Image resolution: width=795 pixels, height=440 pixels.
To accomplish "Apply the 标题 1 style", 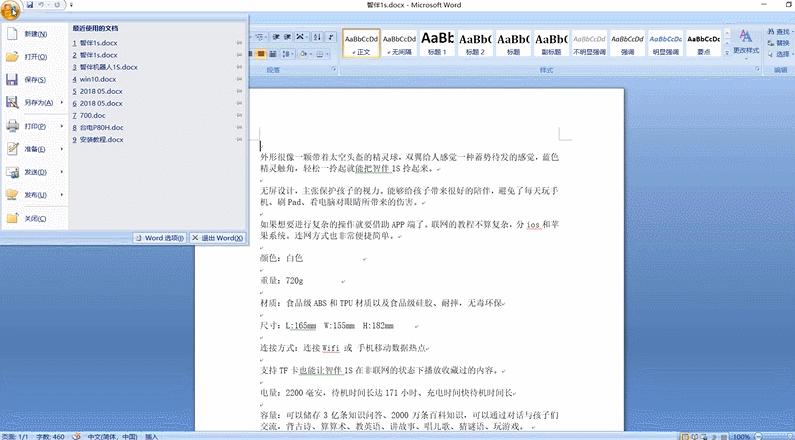I will click(x=437, y=44).
